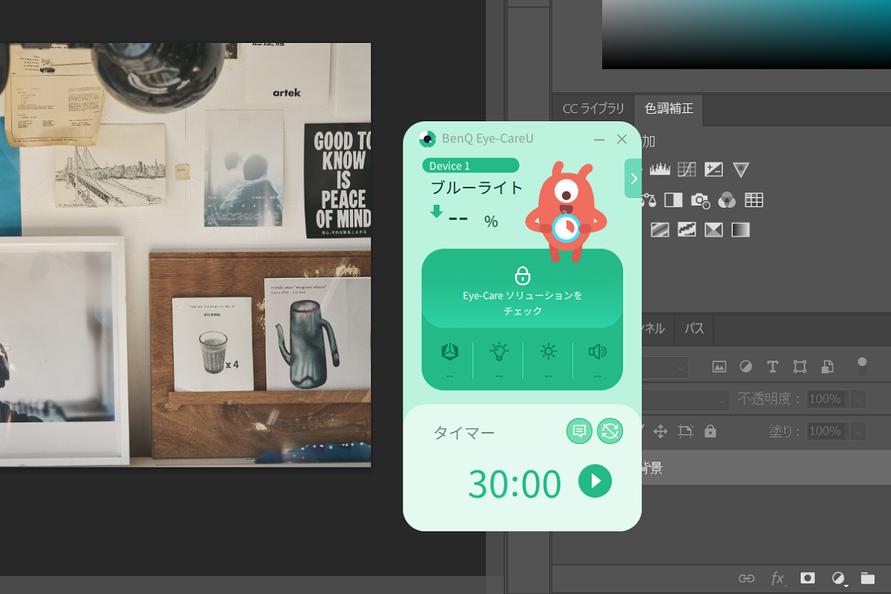Click the fill 100% value field
This screenshot has width=891, height=594.
pos(828,432)
